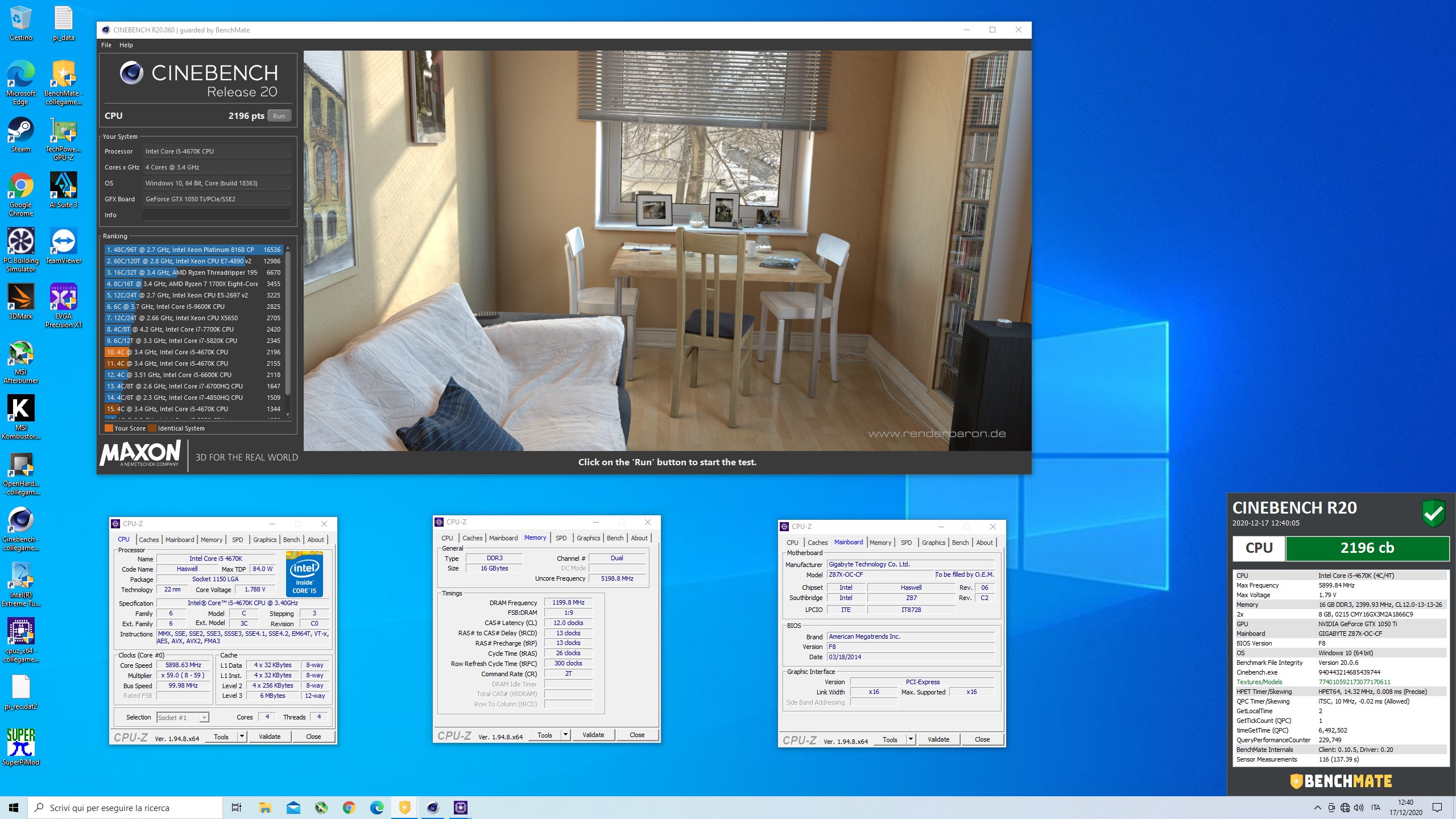The image size is (1456, 819).
Task: Click Tools button in right CPU-Z window
Action: tap(890, 739)
